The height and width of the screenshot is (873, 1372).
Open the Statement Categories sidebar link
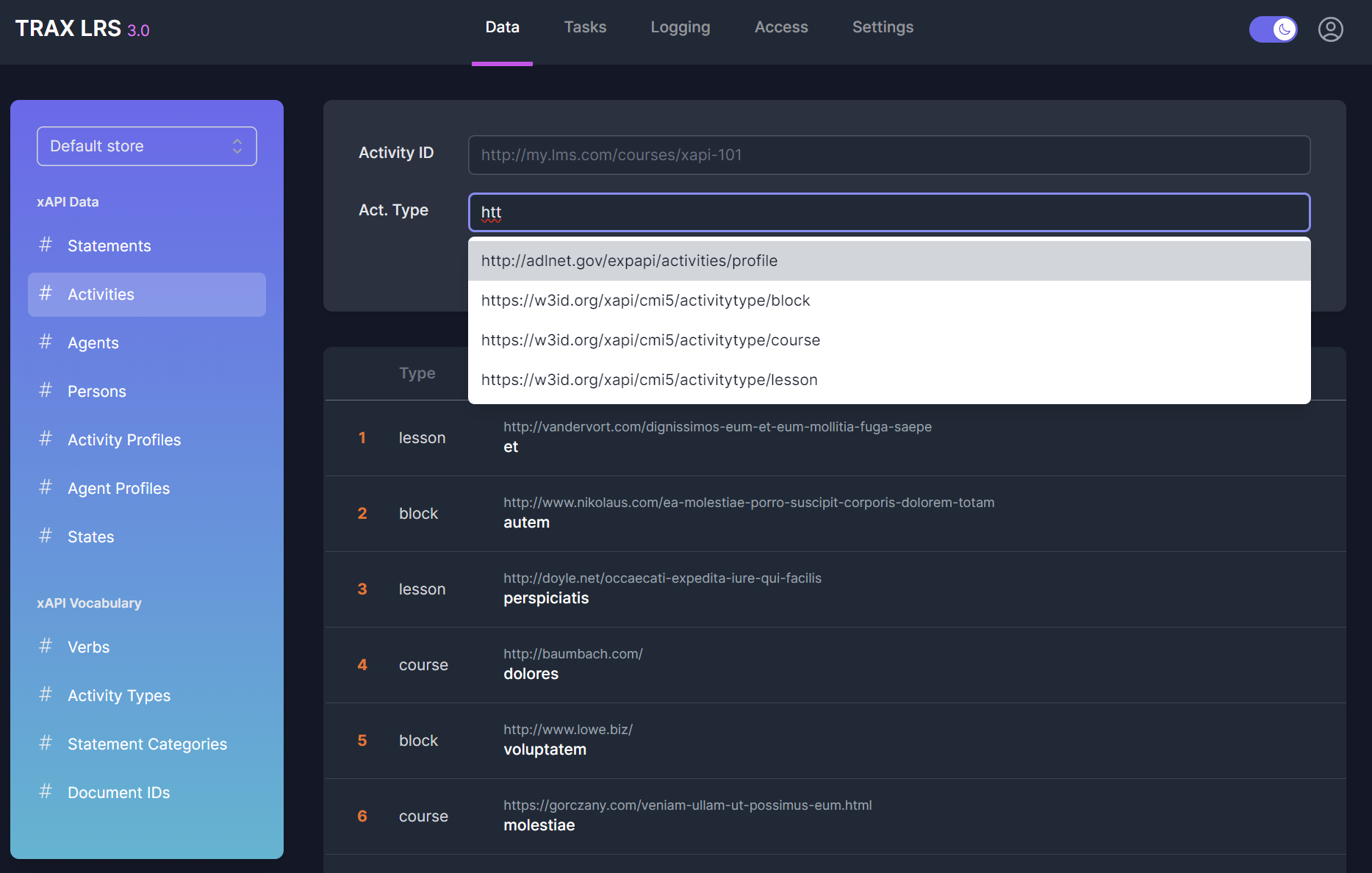[147, 744]
